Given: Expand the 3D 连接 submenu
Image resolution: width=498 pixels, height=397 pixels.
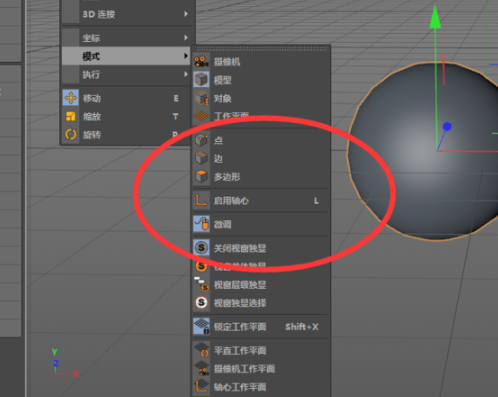Looking at the screenshot, I should pyautogui.click(x=126, y=14).
